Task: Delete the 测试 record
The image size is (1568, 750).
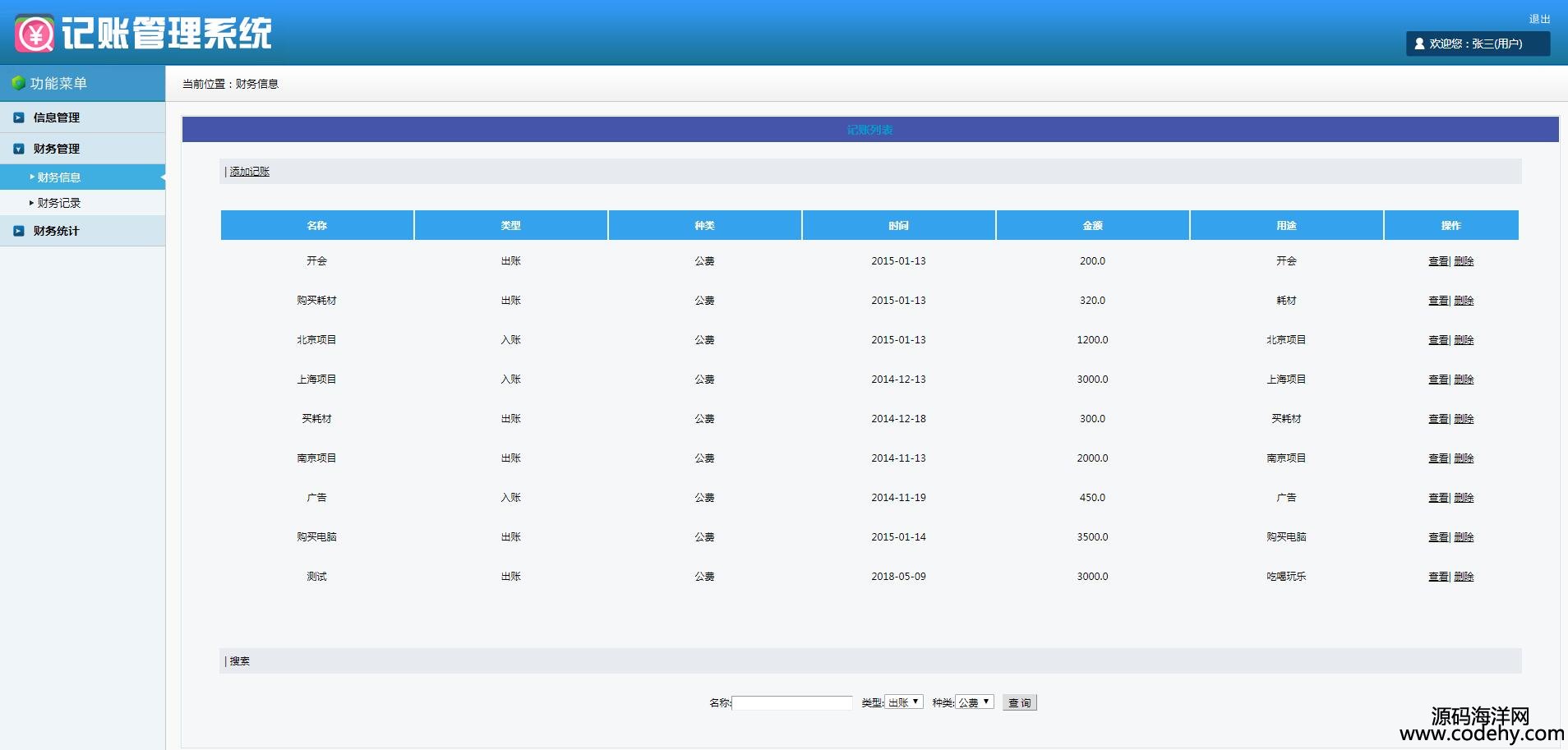Action: pos(1464,577)
